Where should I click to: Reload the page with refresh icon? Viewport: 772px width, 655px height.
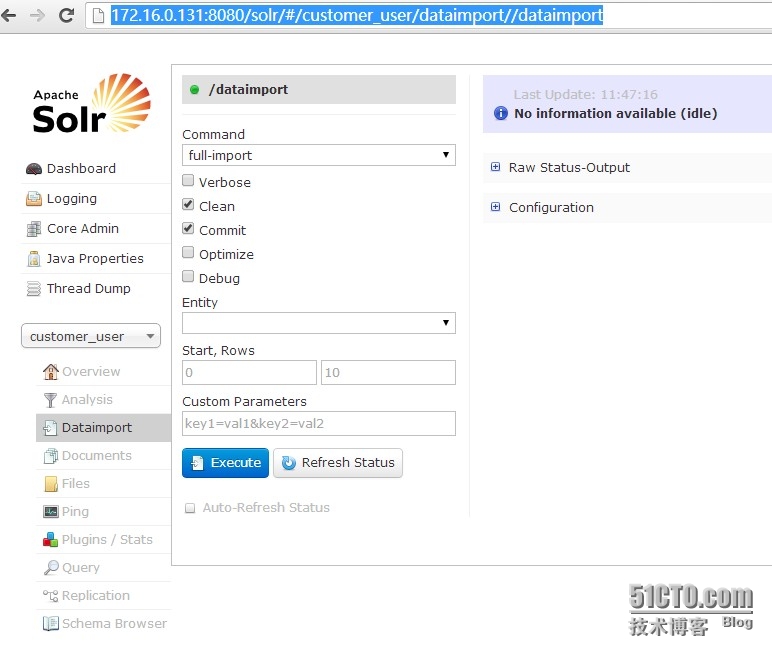[66, 15]
